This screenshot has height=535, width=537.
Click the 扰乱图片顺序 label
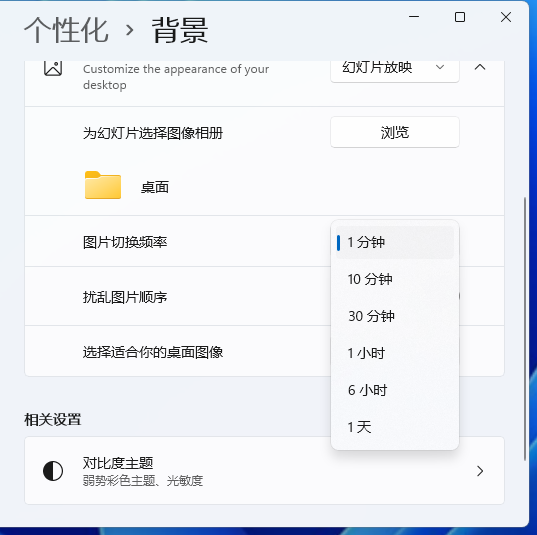[125, 297]
